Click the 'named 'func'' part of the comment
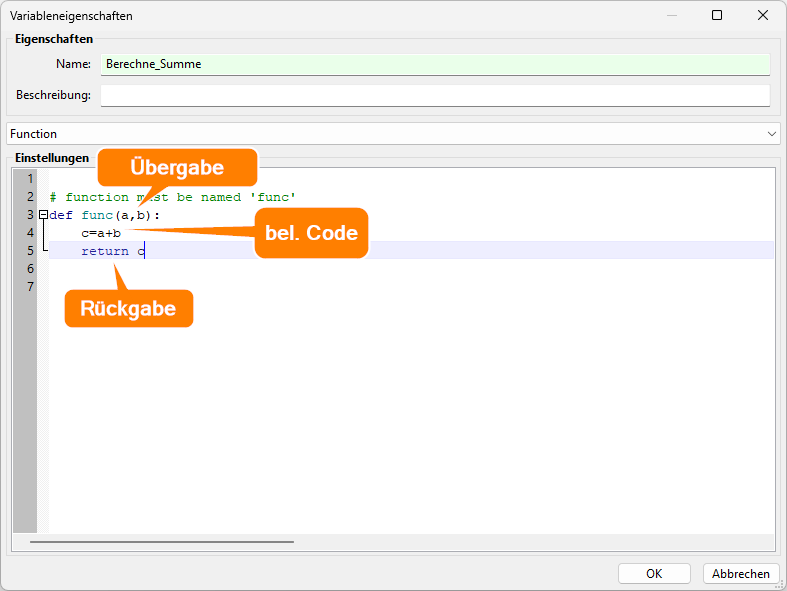 click(x=248, y=197)
